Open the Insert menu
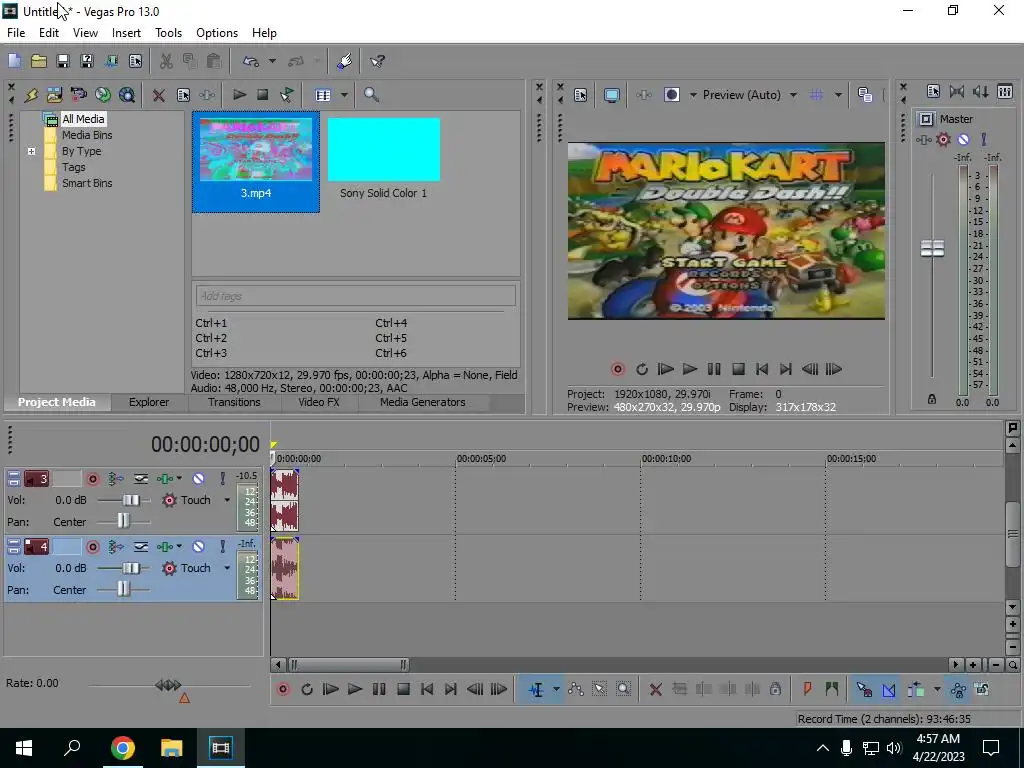The width and height of the screenshot is (1024, 768). [126, 33]
